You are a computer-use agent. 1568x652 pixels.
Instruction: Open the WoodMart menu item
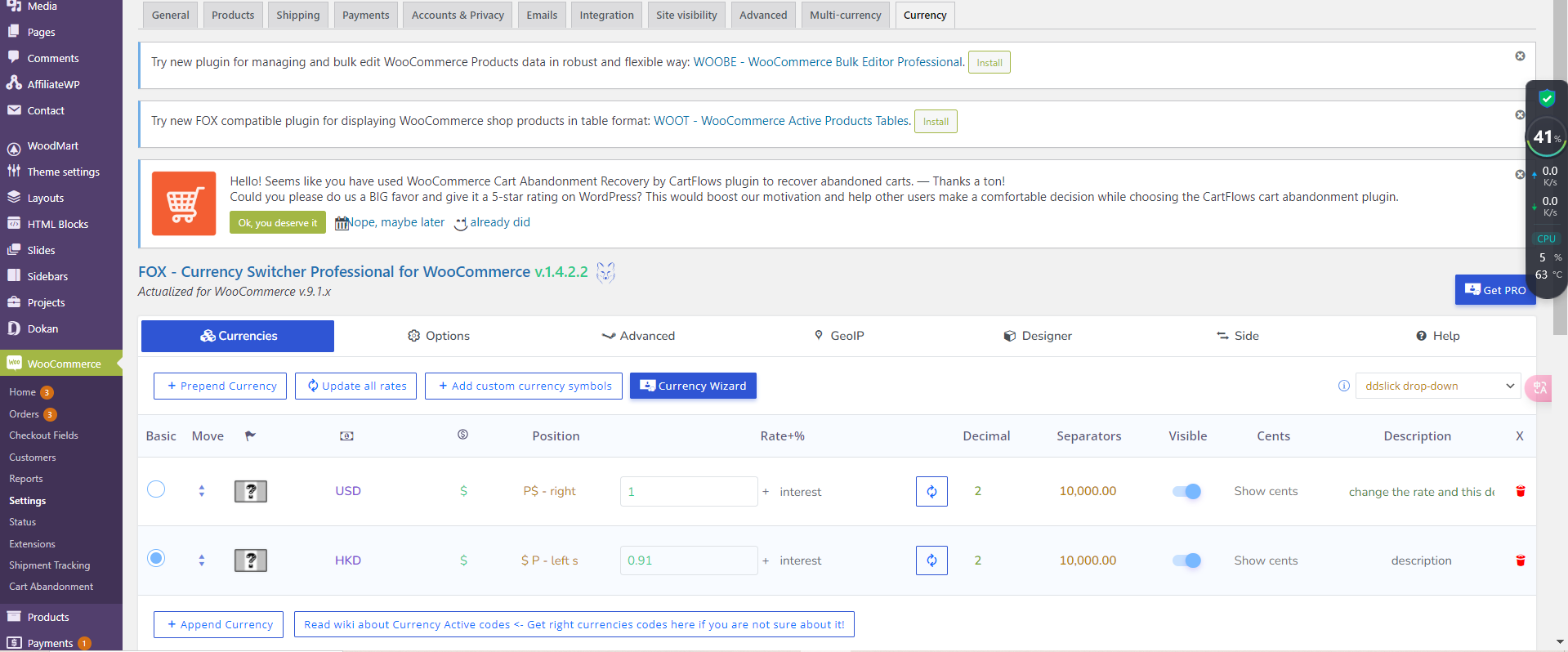pyautogui.click(x=53, y=145)
